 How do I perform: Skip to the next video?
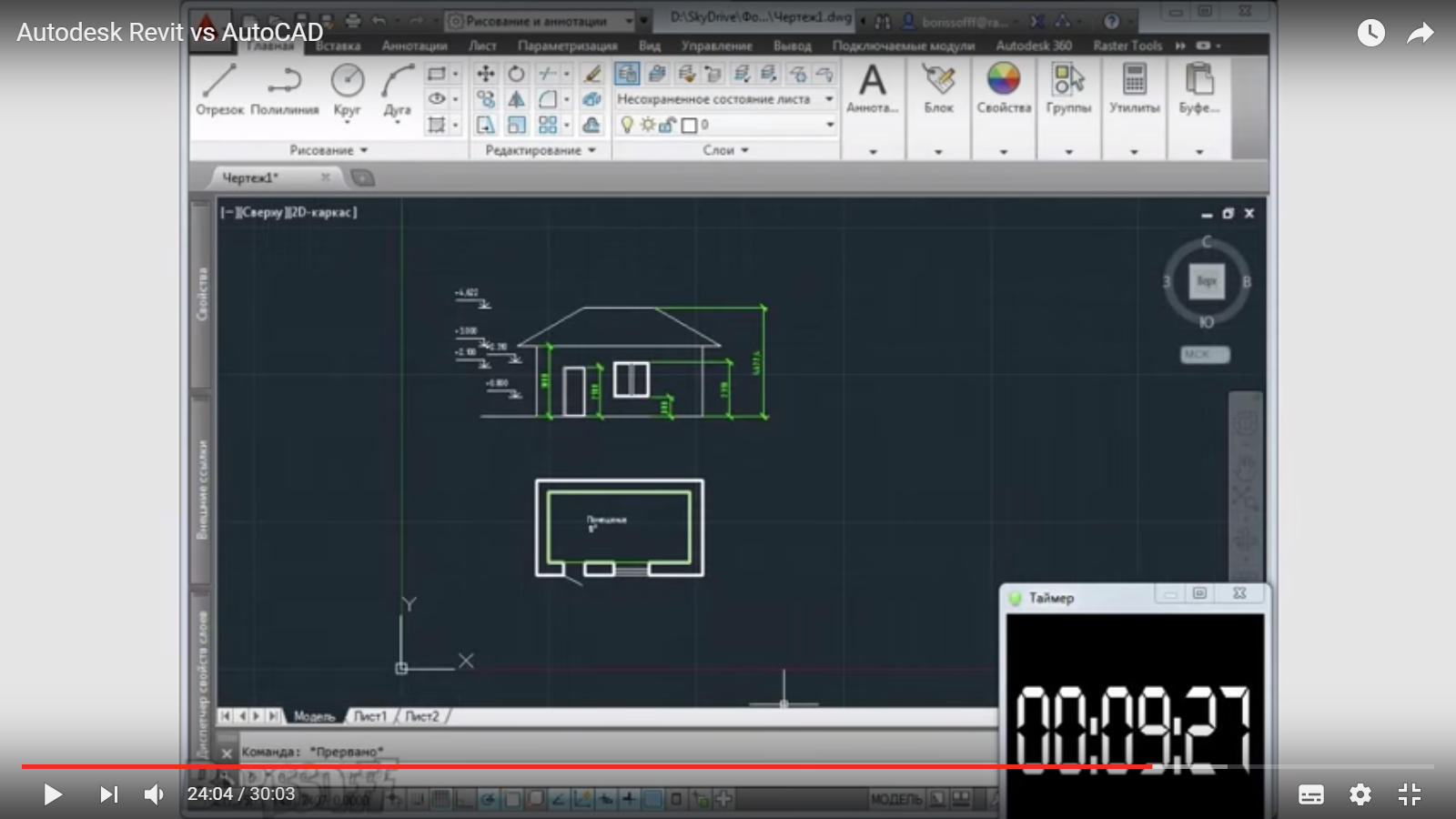[108, 794]
